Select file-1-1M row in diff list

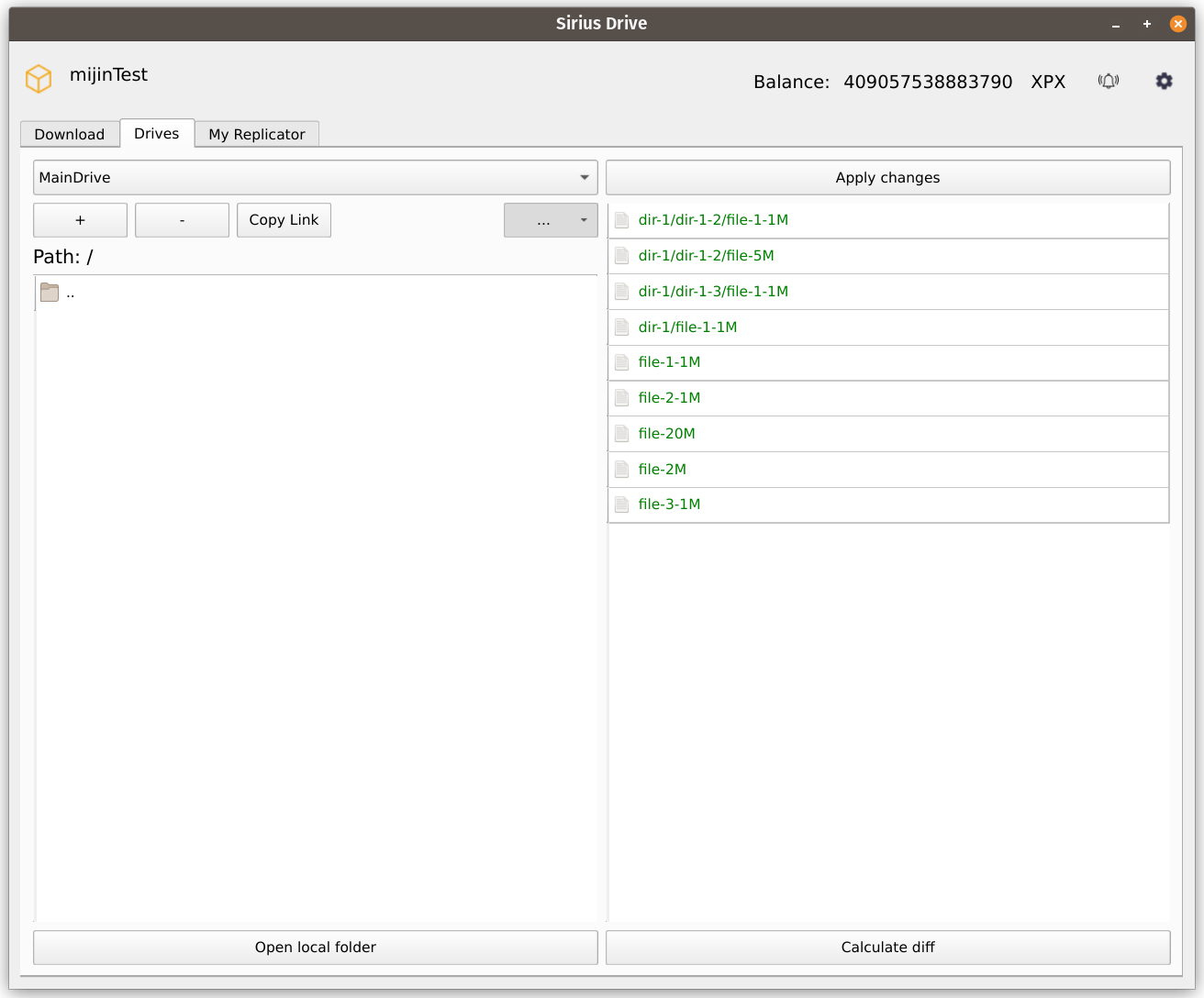(x=888, y=362)
